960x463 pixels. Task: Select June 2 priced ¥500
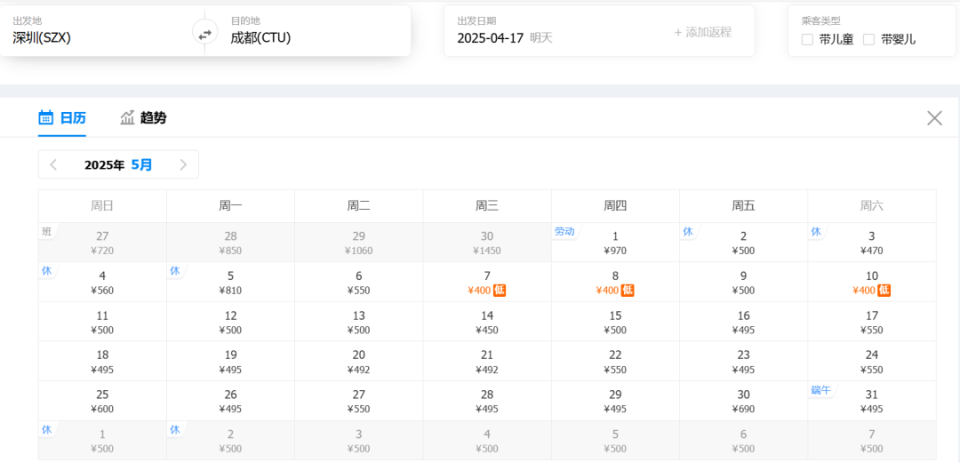[231, 440]
